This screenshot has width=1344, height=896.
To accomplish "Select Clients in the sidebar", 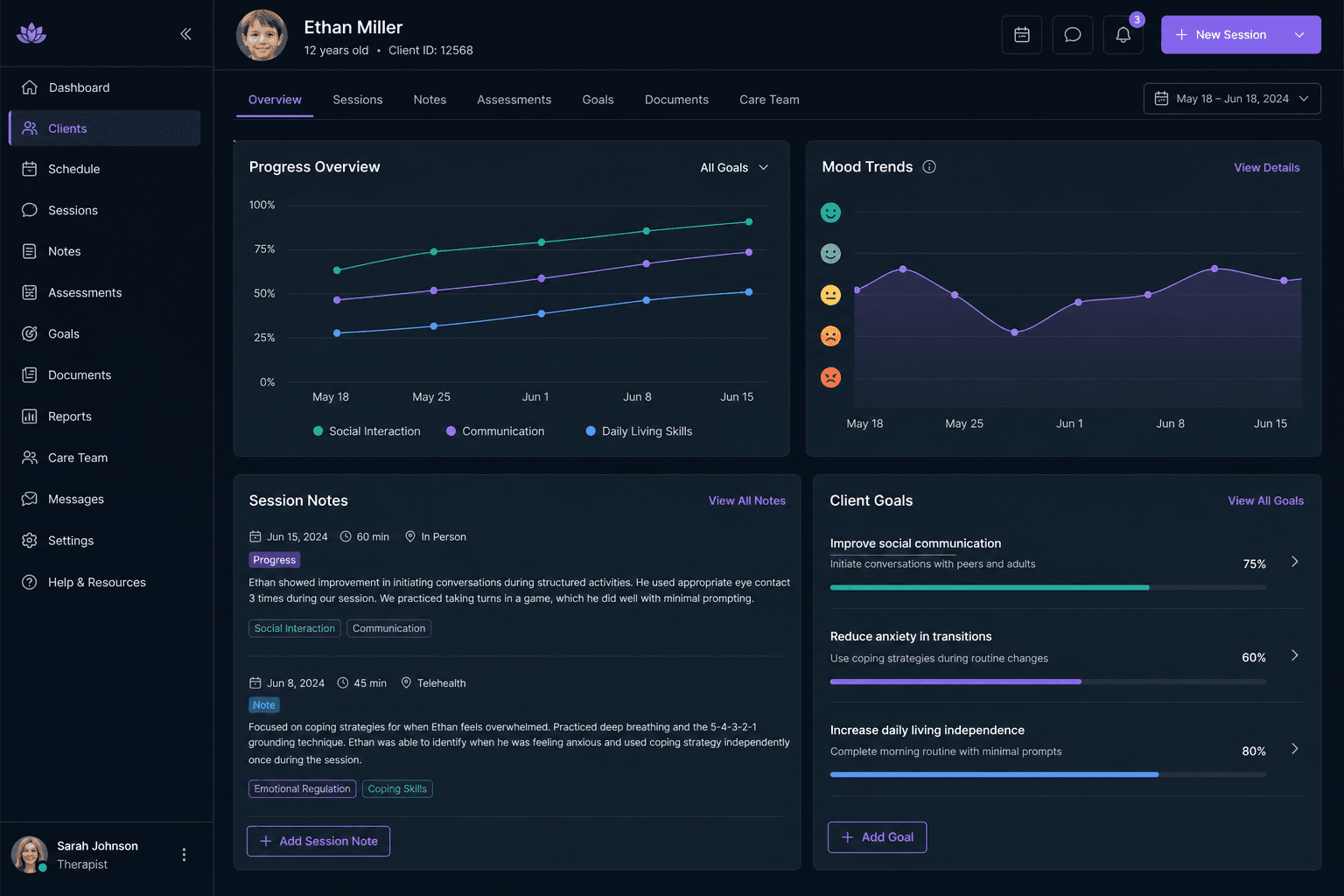I will [x=105, y=128].
